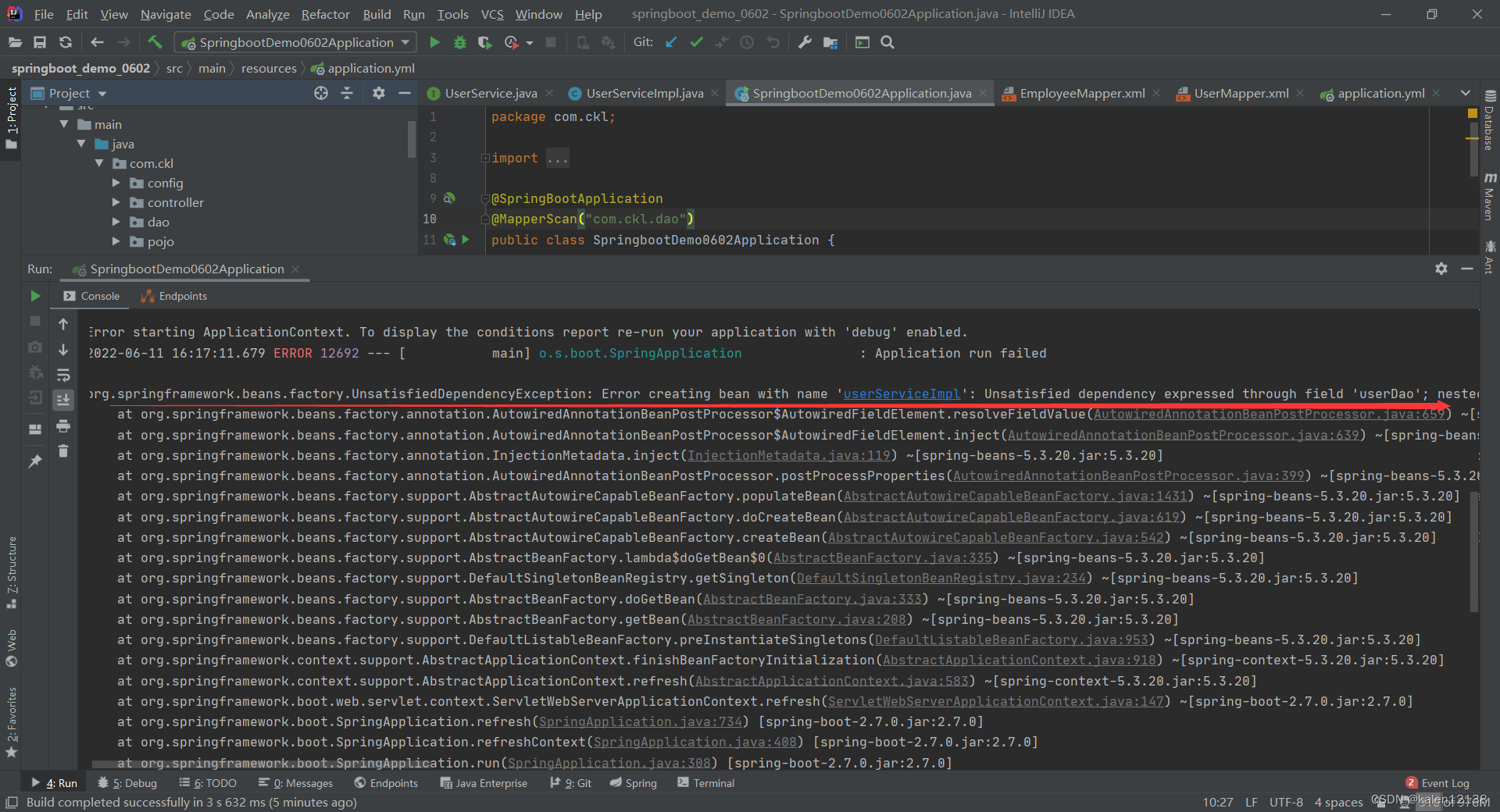Click the locate-file target icon in the Project panel
1500x812 pixels.
click(x=321, y=93)
